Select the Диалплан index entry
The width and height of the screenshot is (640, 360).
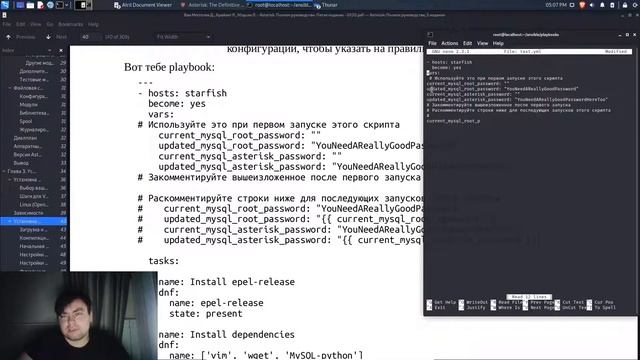pyautogui.click(x=25, y=138)
